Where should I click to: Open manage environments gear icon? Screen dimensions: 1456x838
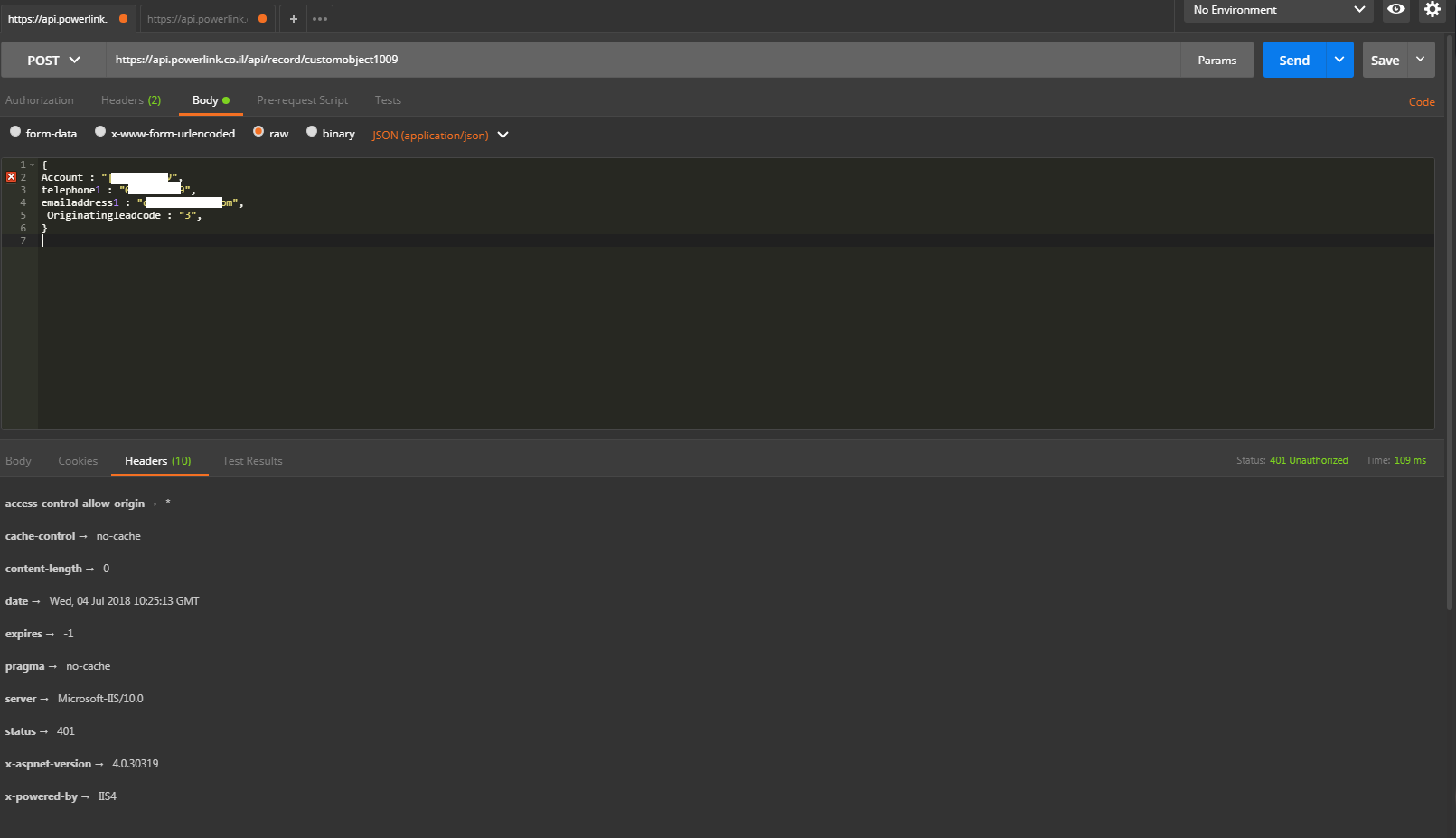1433,10
